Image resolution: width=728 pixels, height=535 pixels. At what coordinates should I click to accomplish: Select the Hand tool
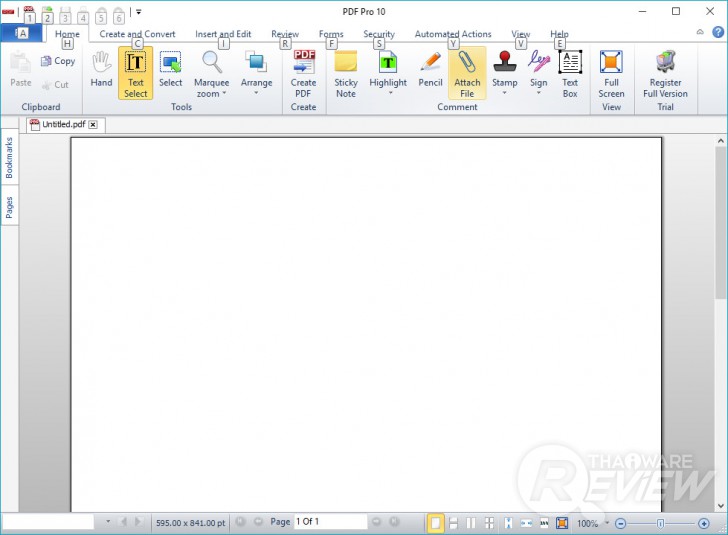click(101, 70)
